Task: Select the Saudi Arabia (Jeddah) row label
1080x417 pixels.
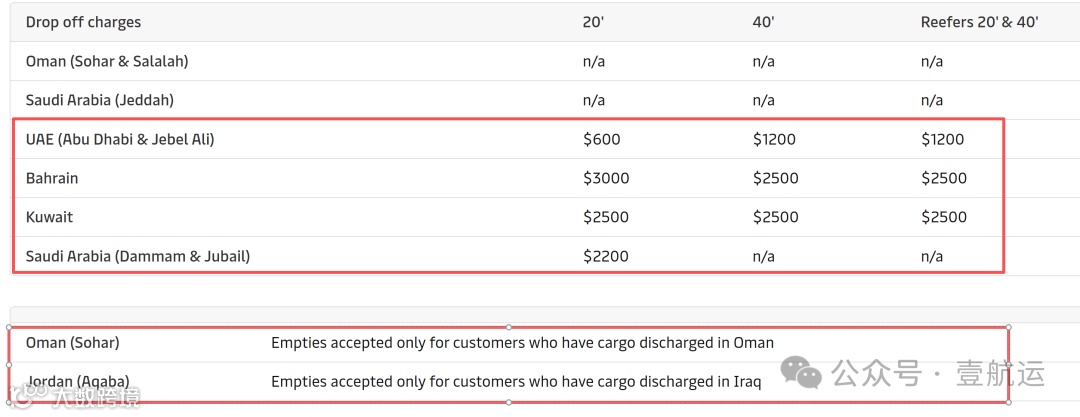Action: point(100,100)
